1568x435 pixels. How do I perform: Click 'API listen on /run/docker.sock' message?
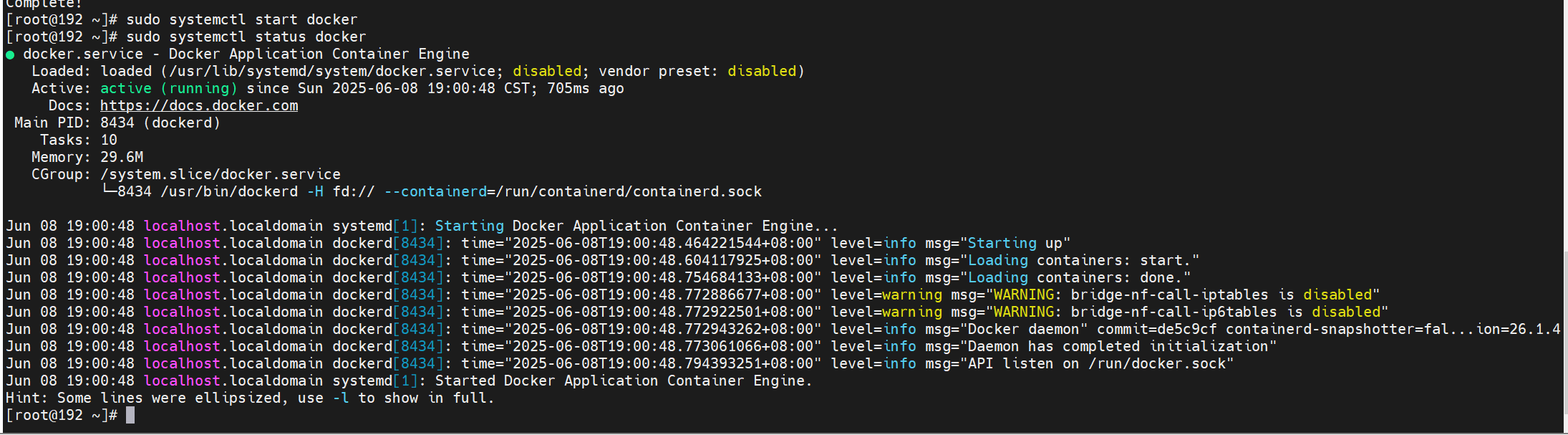pos(1096,363)
